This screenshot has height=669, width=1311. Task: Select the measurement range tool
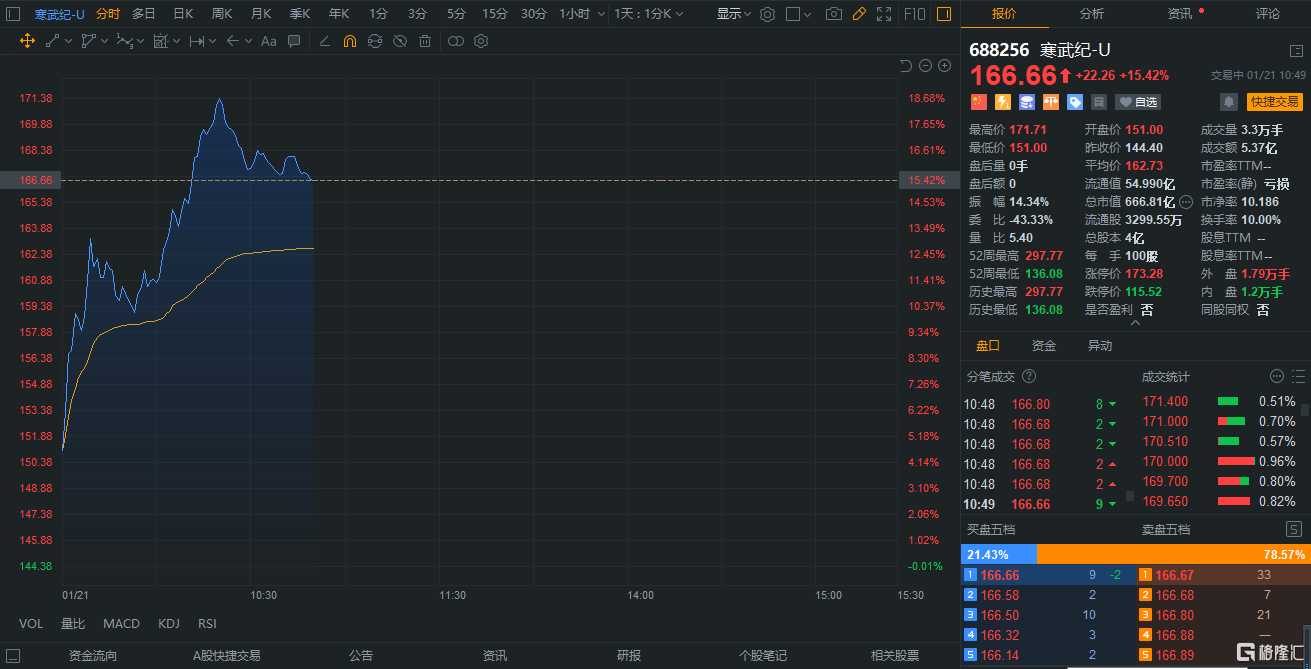pyautogui.click(x=196, y=41)
